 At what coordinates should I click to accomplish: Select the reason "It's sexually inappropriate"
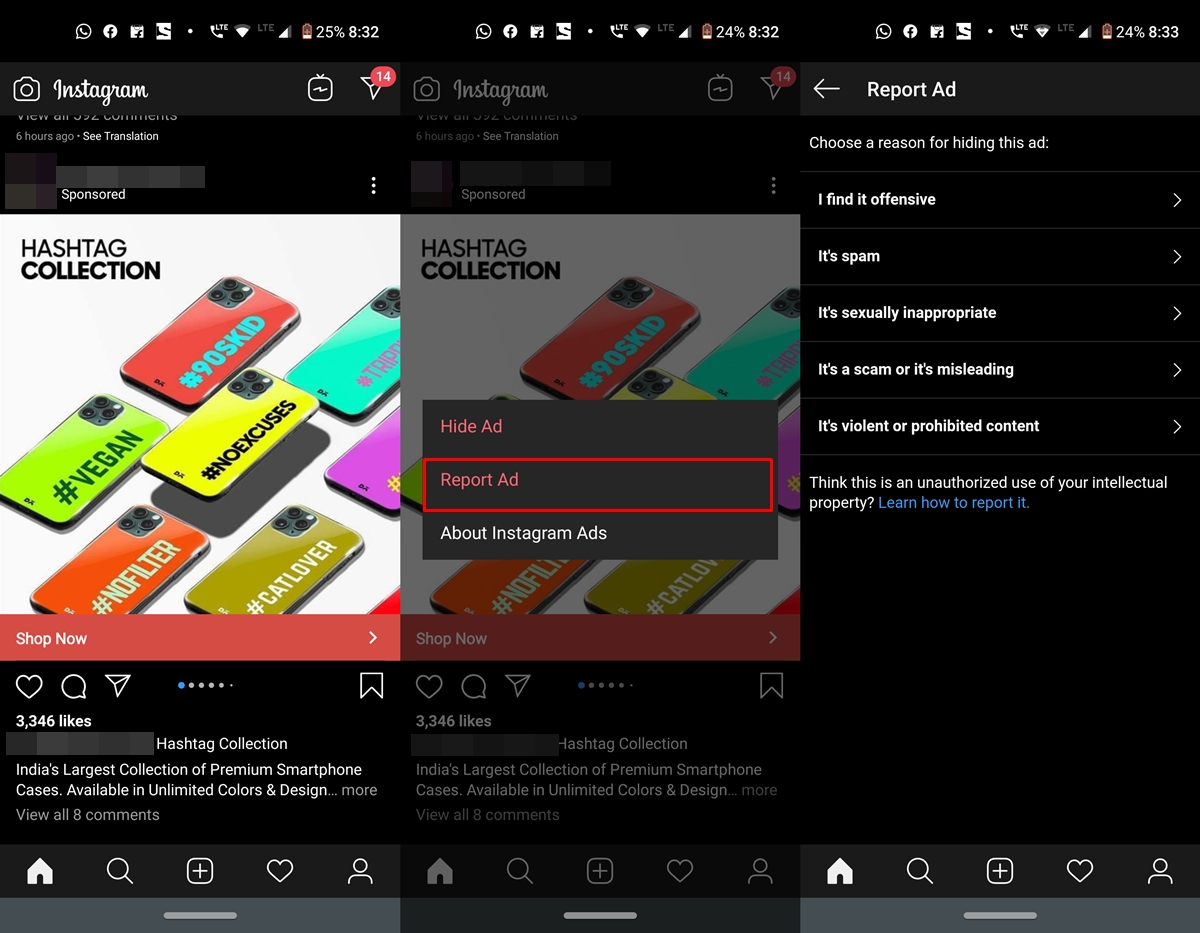tap(1000, 313)
